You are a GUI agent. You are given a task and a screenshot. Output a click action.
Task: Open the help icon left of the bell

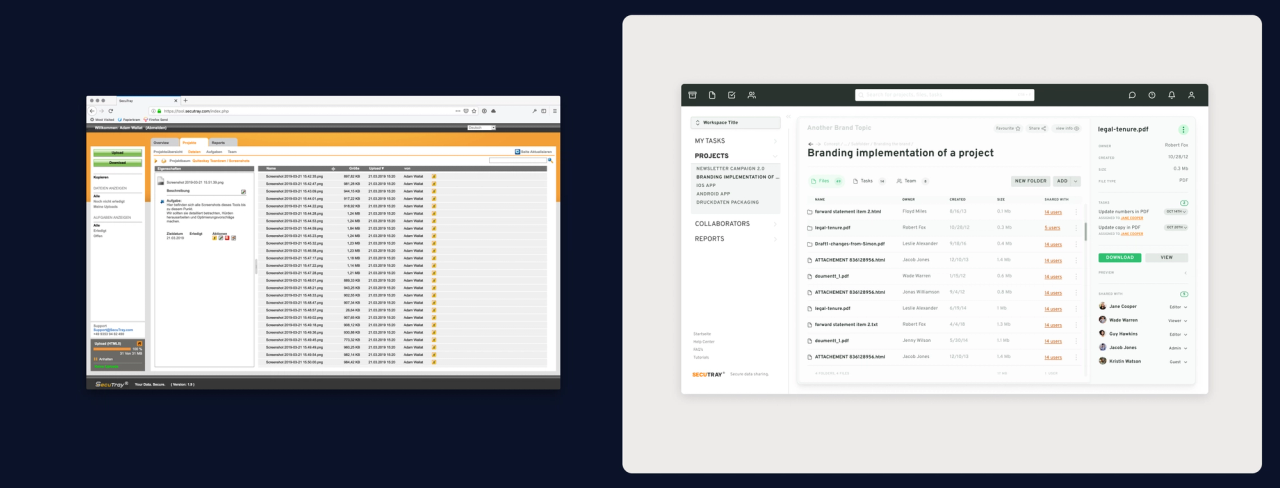1152,95
